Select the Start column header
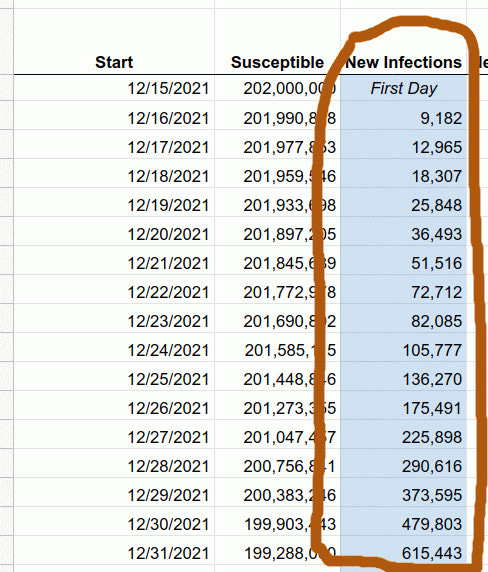Image resolution: width=488 pixels, height=572 pixels. [x=114, y=62]
